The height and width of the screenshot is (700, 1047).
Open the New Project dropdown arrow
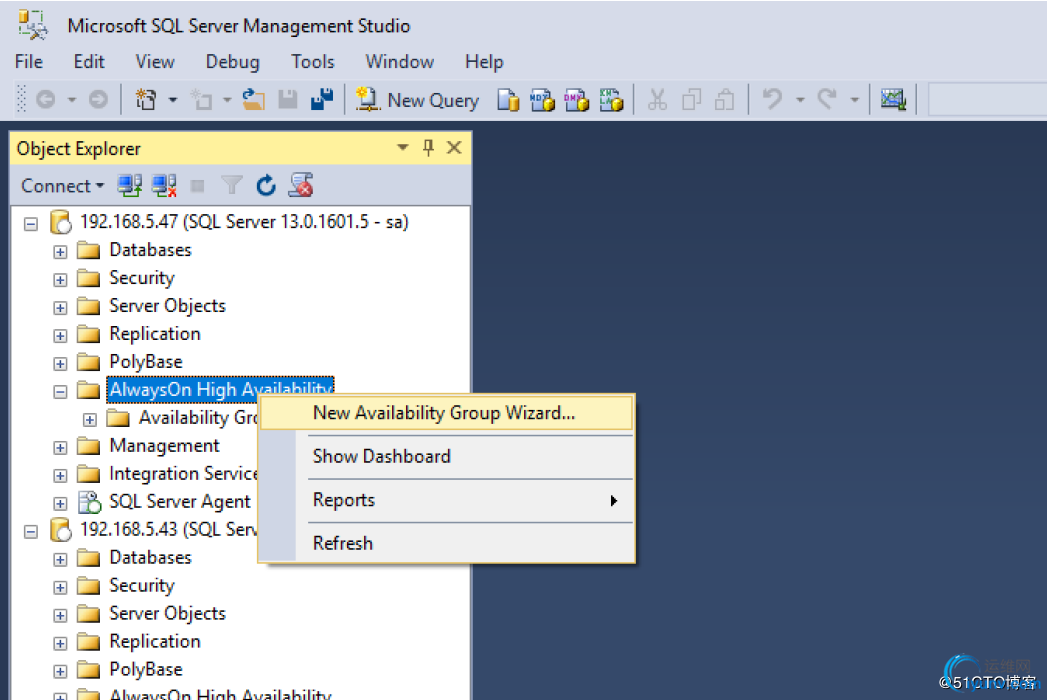173,100
